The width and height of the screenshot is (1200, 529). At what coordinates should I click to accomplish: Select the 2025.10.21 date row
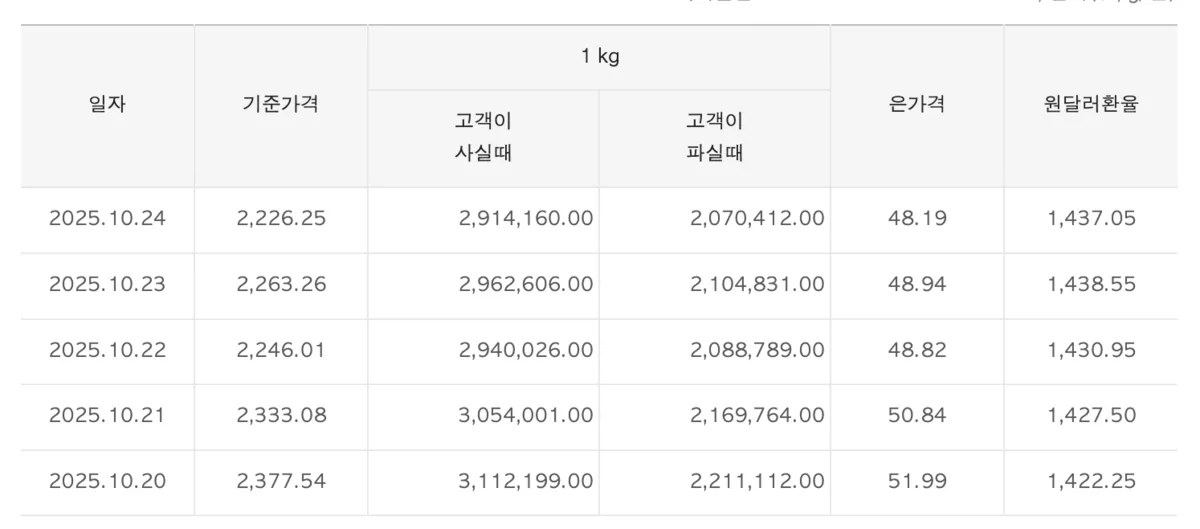click(107, 415)
